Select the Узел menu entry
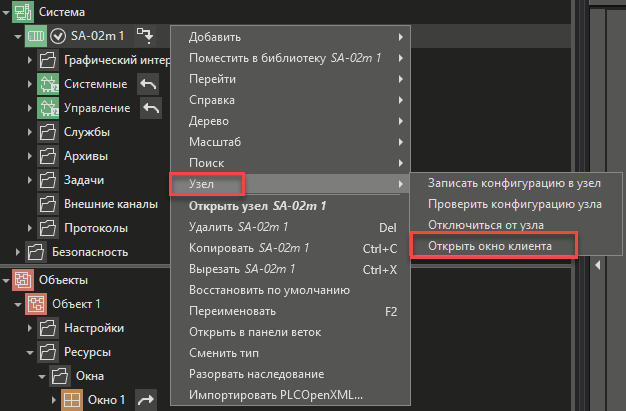 290,184
